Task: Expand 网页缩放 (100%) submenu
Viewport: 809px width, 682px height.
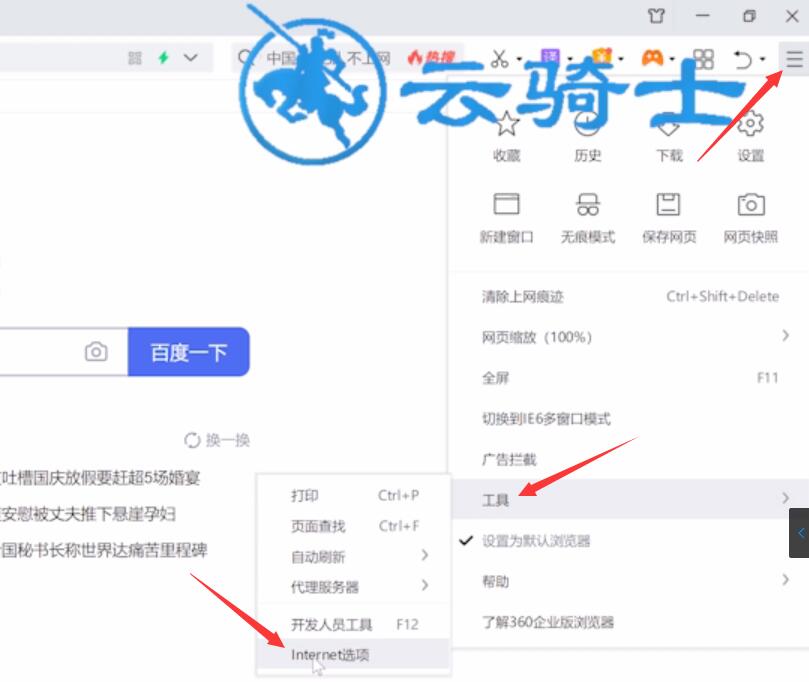Action: 629,337
